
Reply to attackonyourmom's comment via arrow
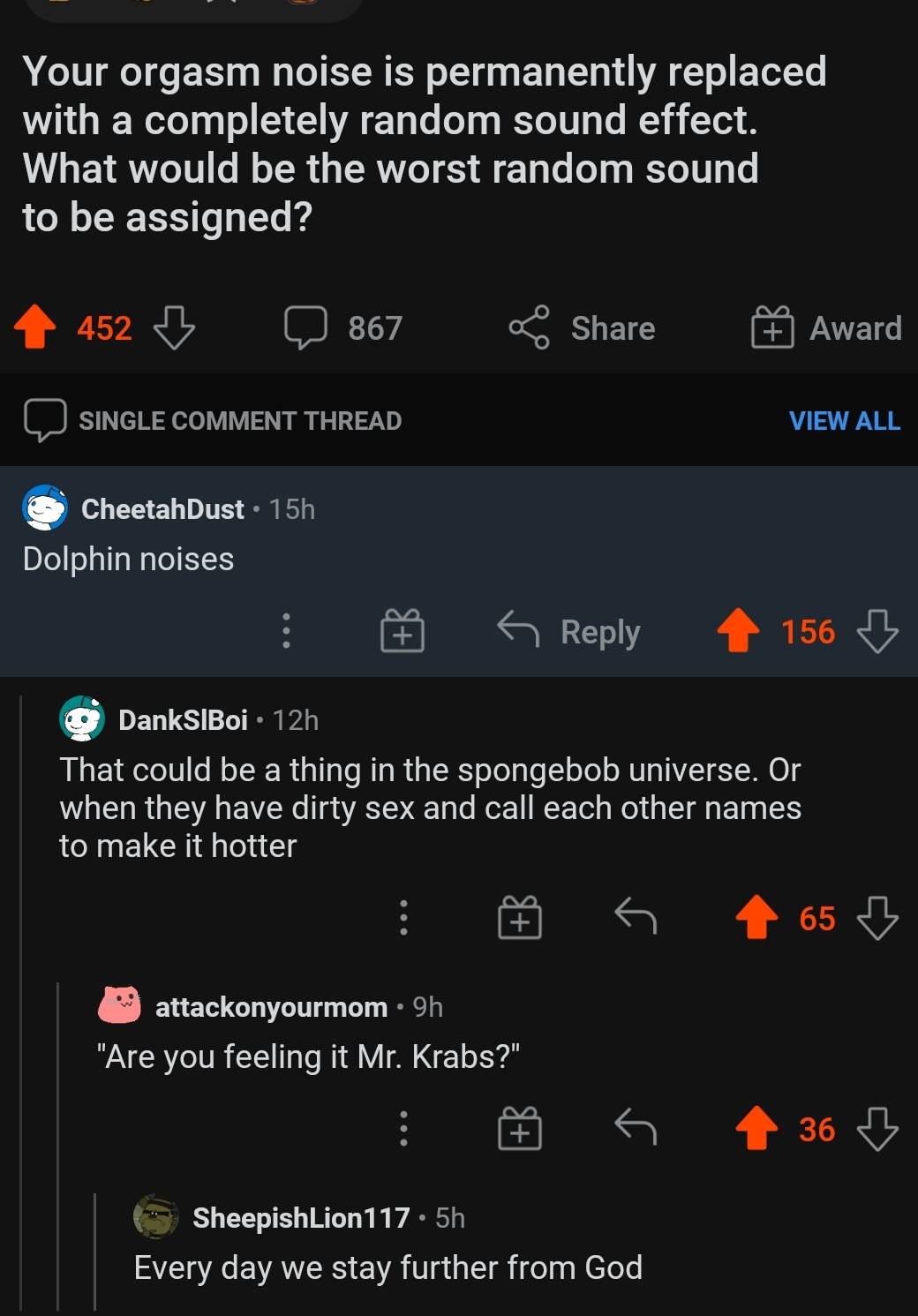[x=636, y=1127]
